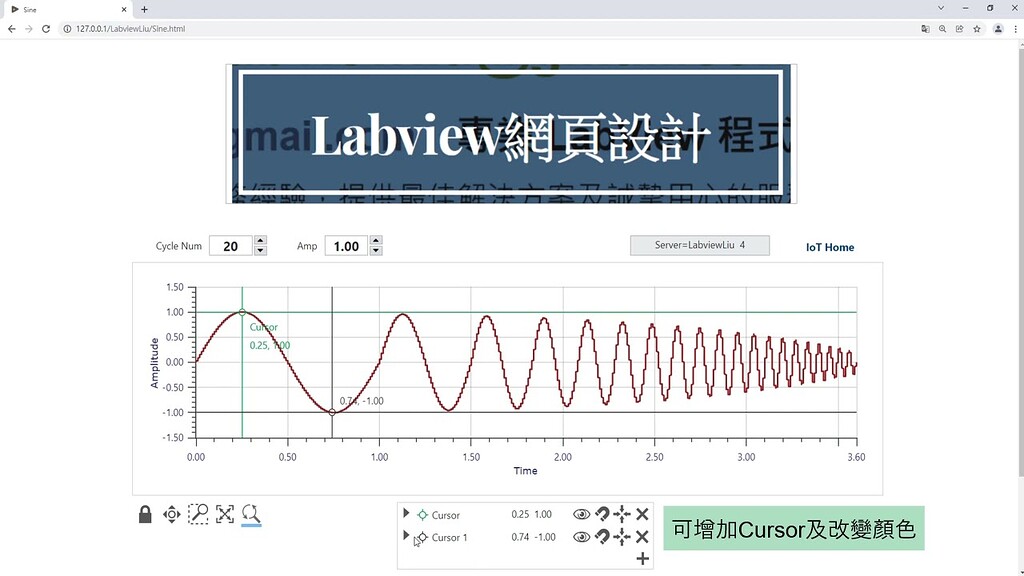Click the center-on-cursor crosshair for Cursor 1
This screenshot has width=1024, height=576.
[623, 537]
